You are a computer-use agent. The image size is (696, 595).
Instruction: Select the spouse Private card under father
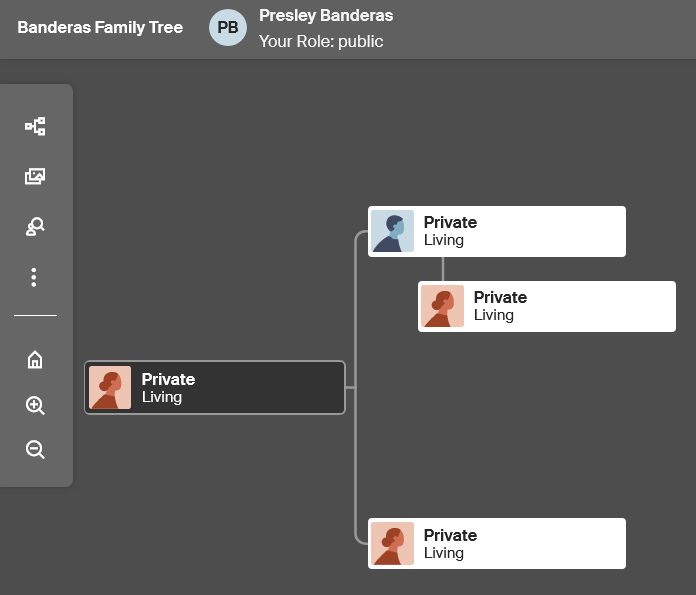pyautogui.click(x=547, y=306)
